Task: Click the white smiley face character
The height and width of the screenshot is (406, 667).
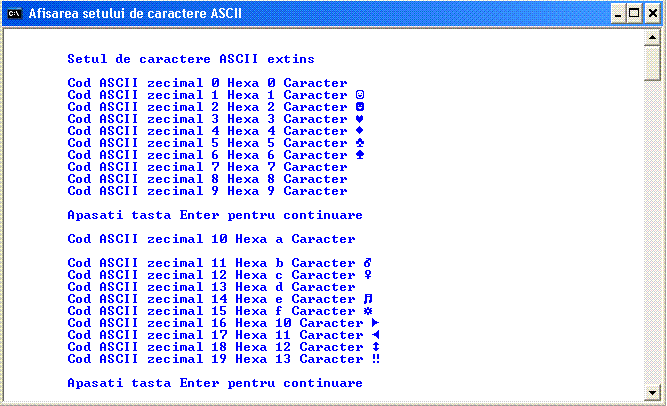Action: pyautogui.click(x=360, y=95)
